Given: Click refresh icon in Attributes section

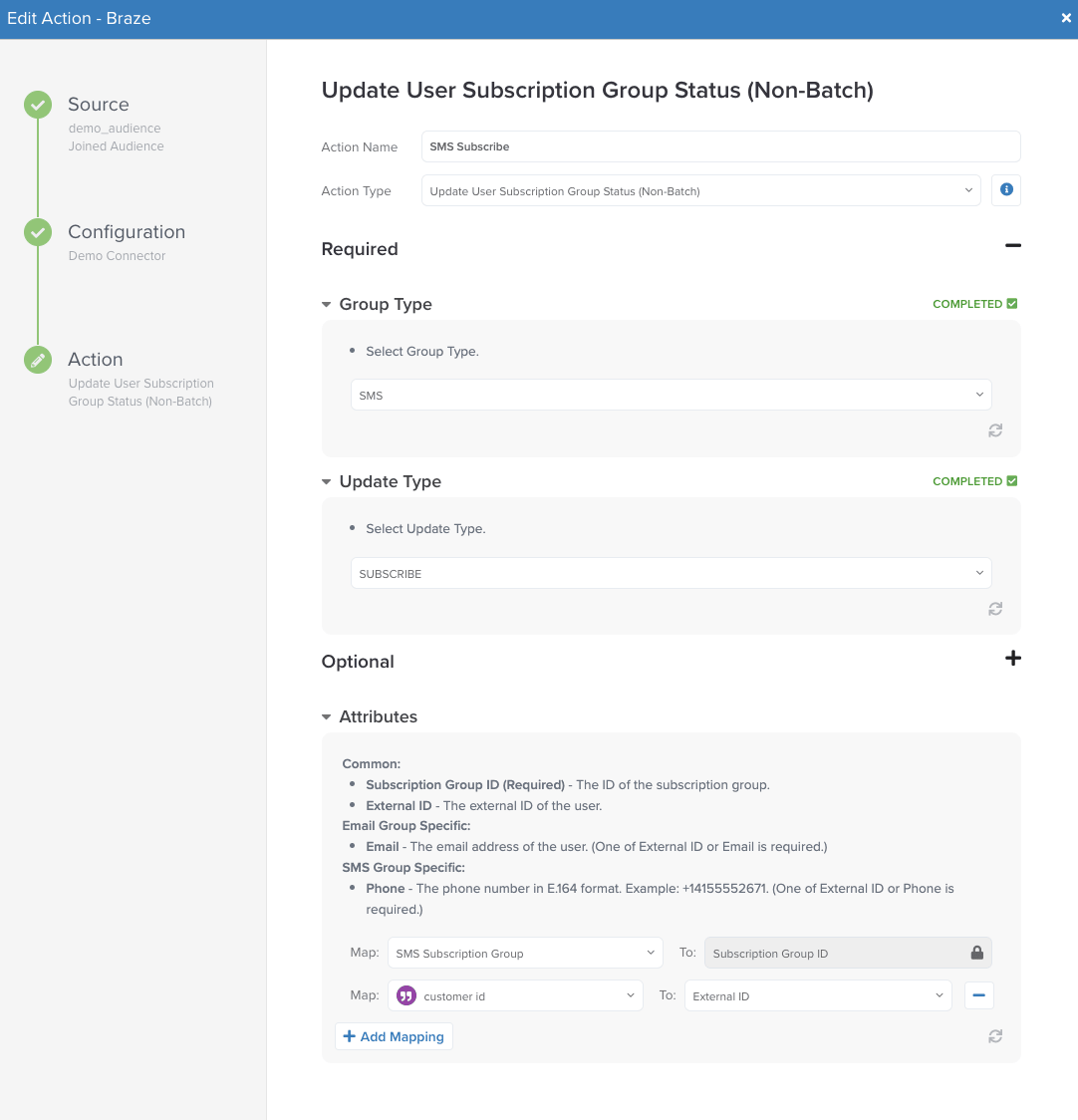Looking at the screenshot, I should (994, 1036).
